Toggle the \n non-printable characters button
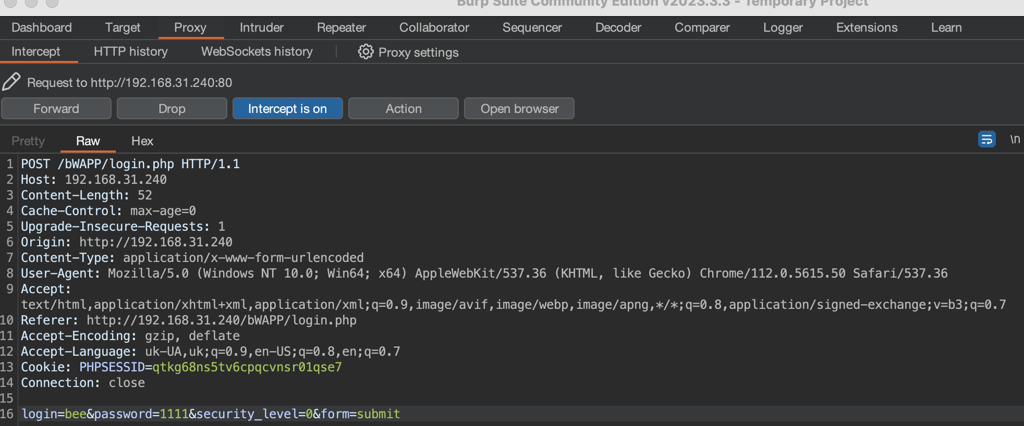 click(1015, 139)
